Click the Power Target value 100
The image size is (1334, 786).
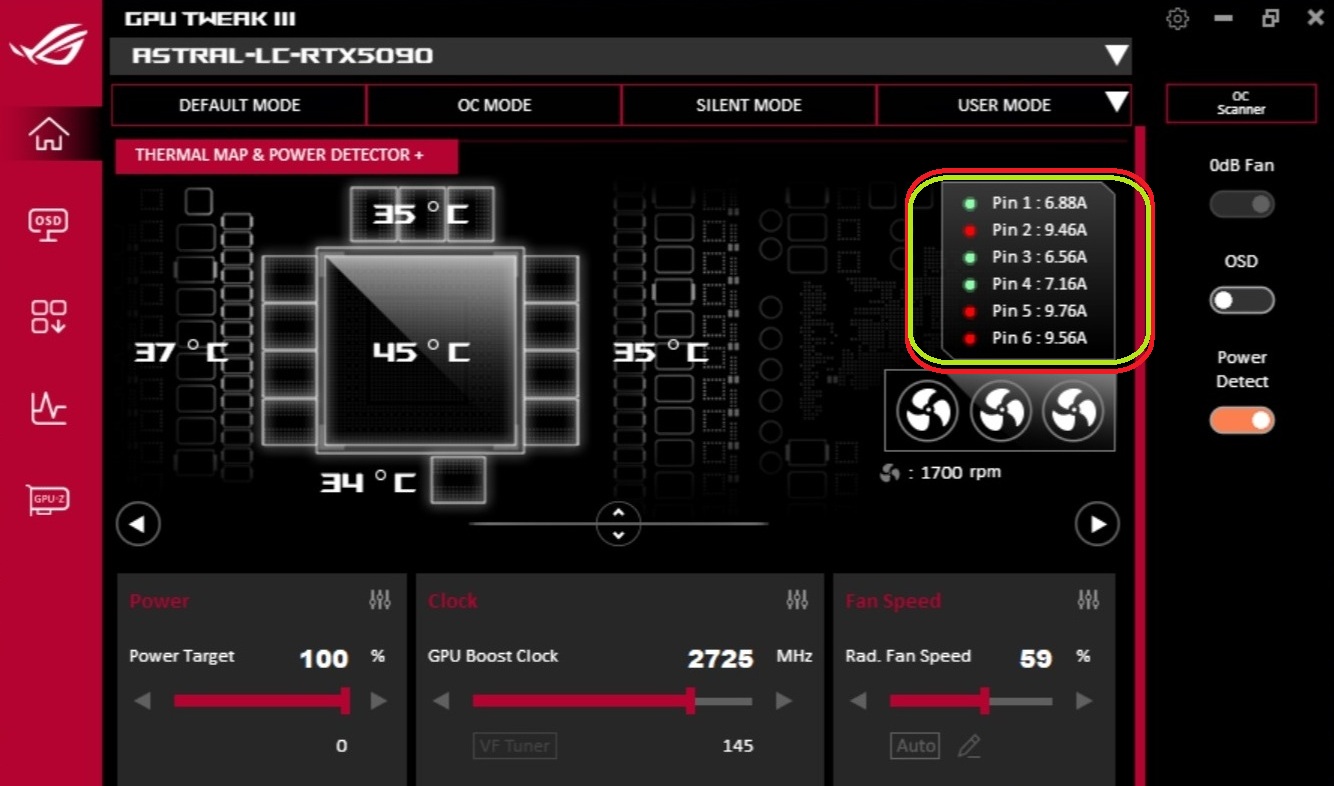(324, 659)
